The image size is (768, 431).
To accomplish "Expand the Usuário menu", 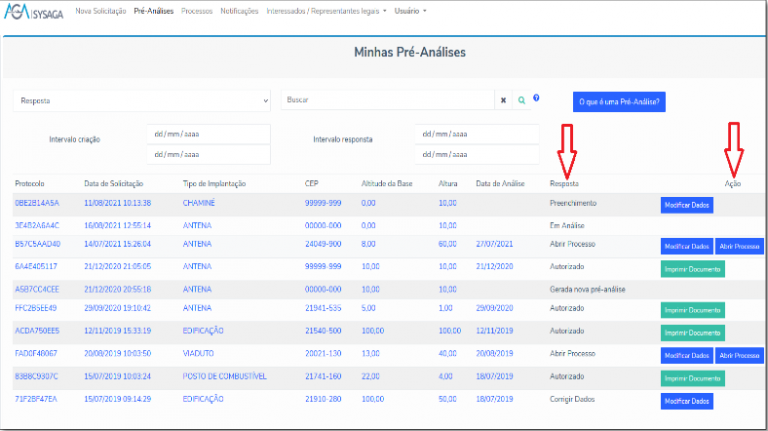I will (410, 11).
